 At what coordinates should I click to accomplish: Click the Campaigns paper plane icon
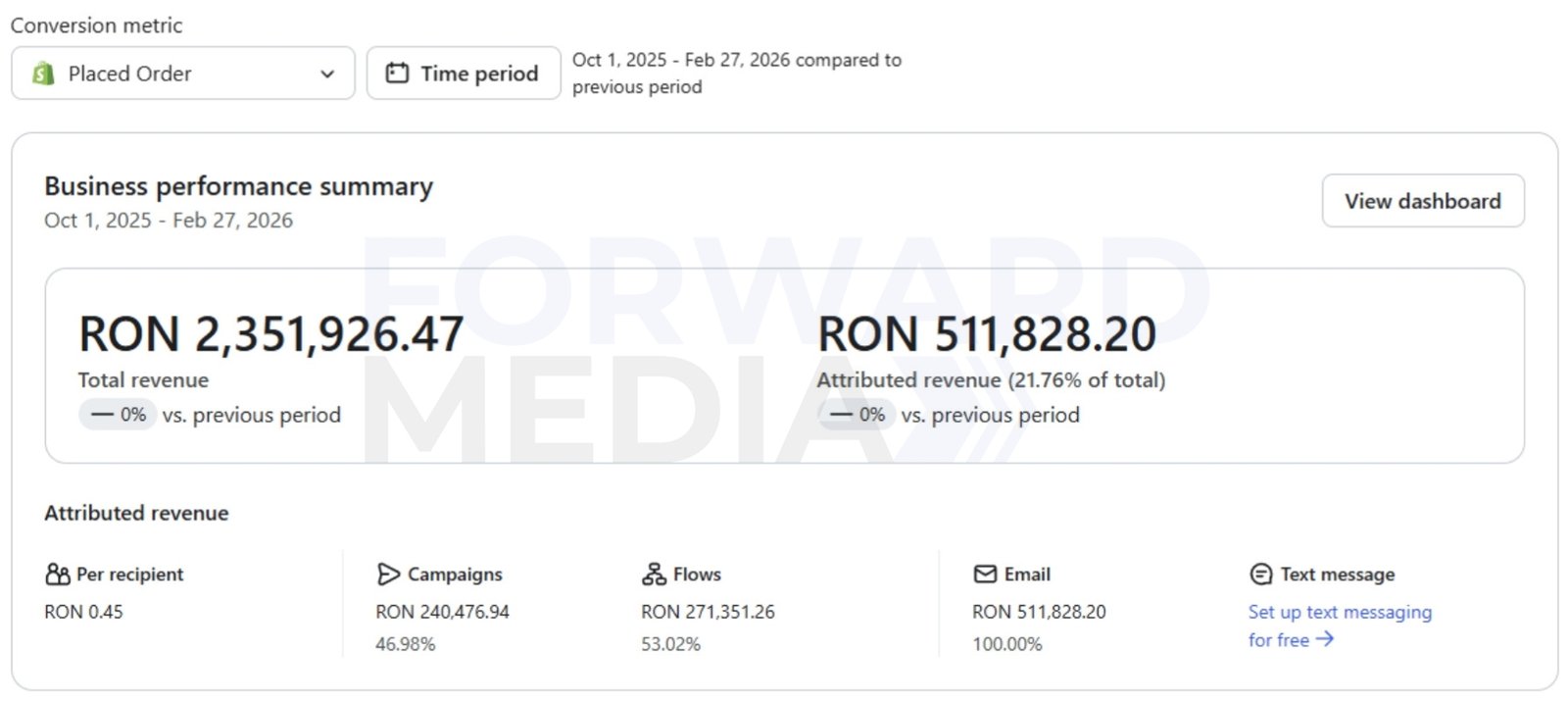[x=388, y=574]
